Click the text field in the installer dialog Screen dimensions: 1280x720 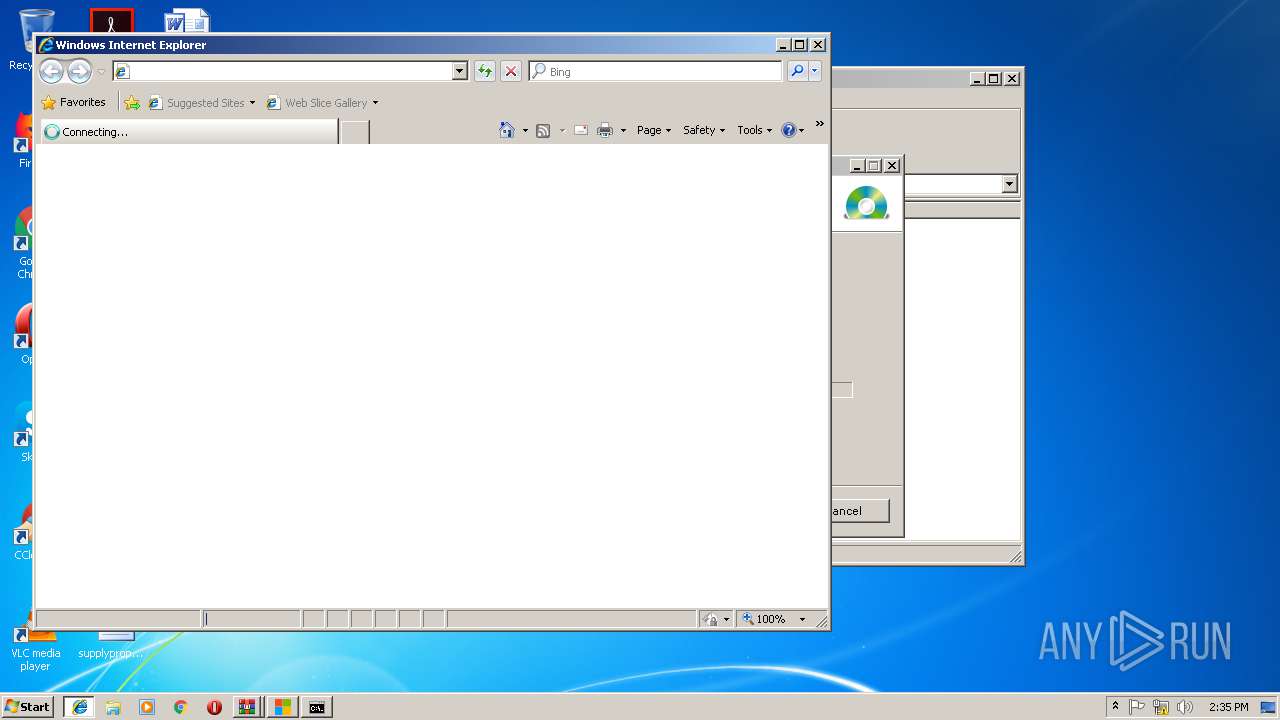click(x=842, y=390)
